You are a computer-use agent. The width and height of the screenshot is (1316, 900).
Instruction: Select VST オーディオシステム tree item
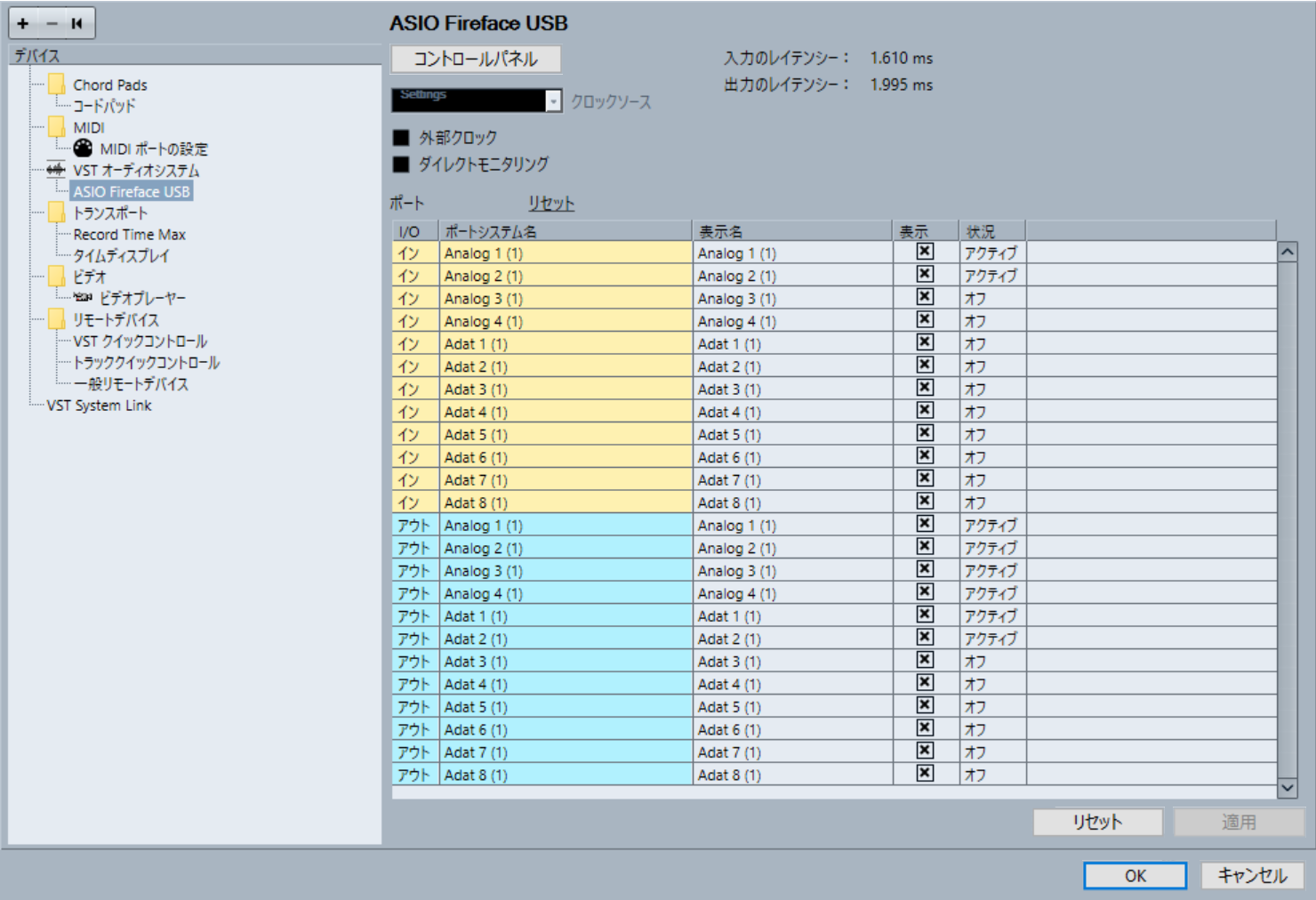[136, 170]
